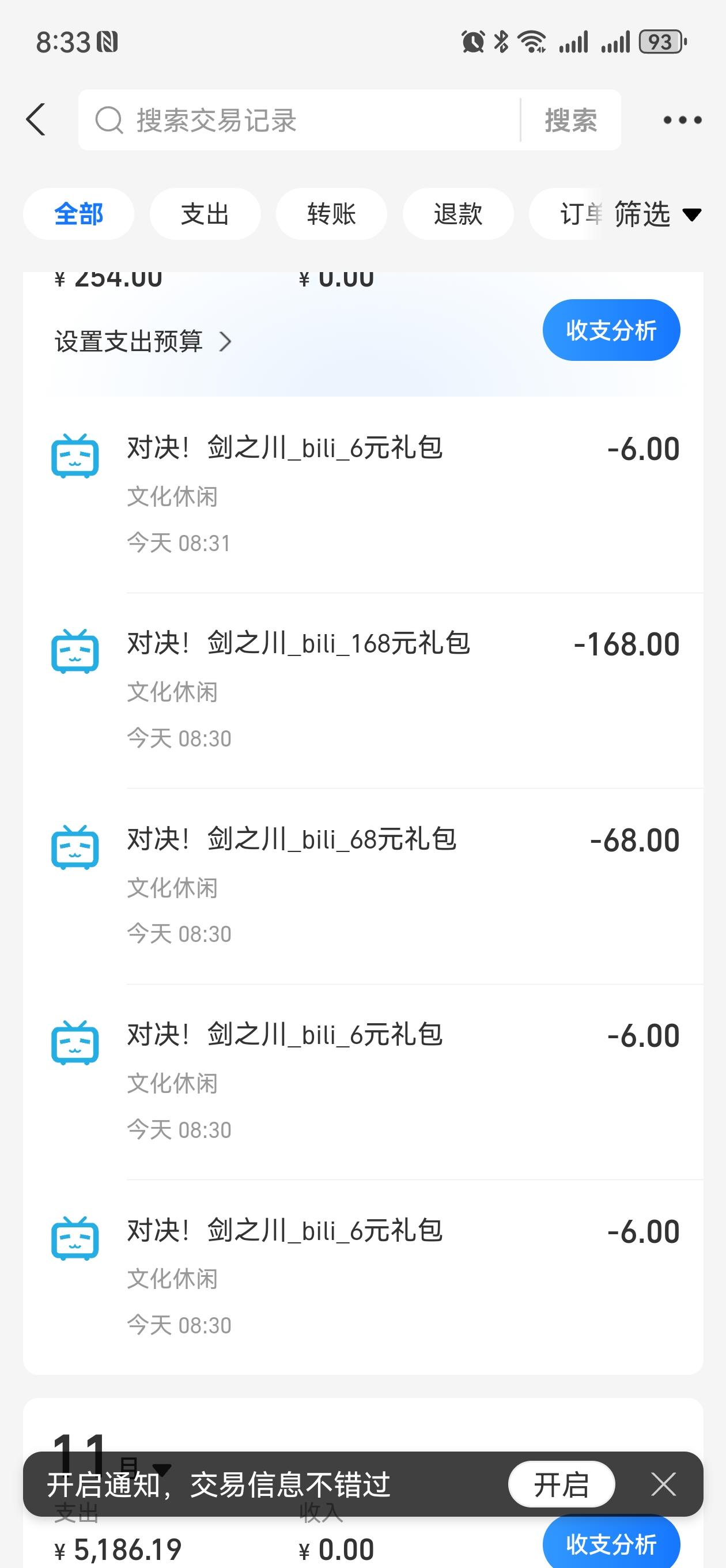Switch to the 退款 tab
The width and height of the screenshot is (726, 1568).
pyautogui.click(x=457, y=214)
